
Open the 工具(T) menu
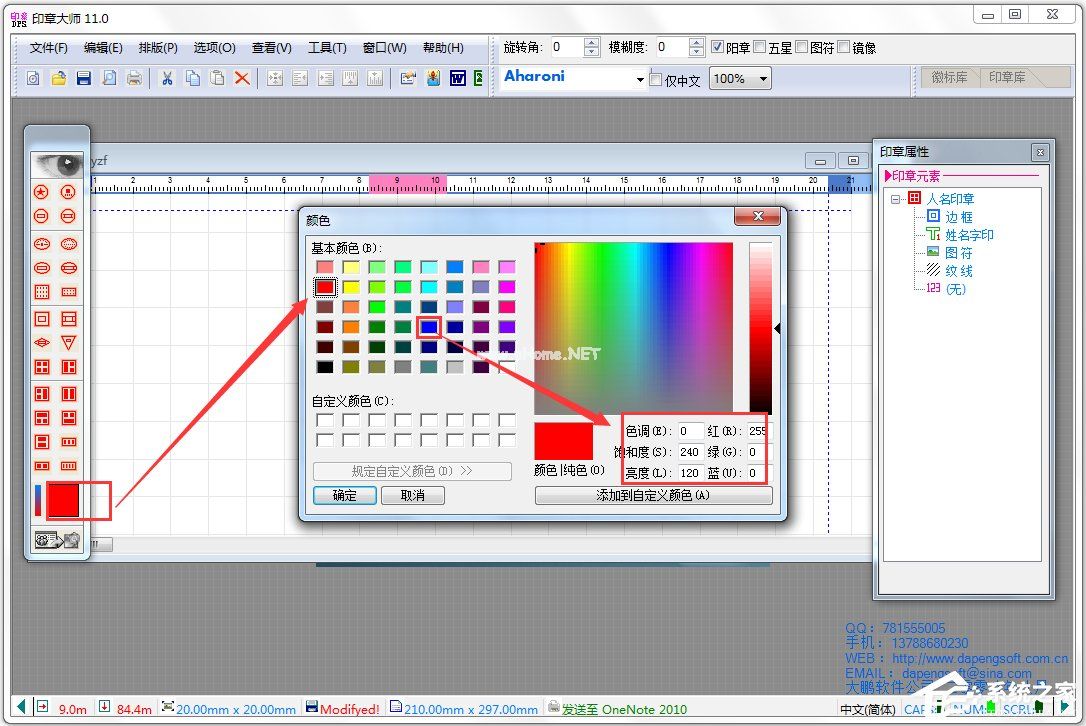(x=326, y=47)
